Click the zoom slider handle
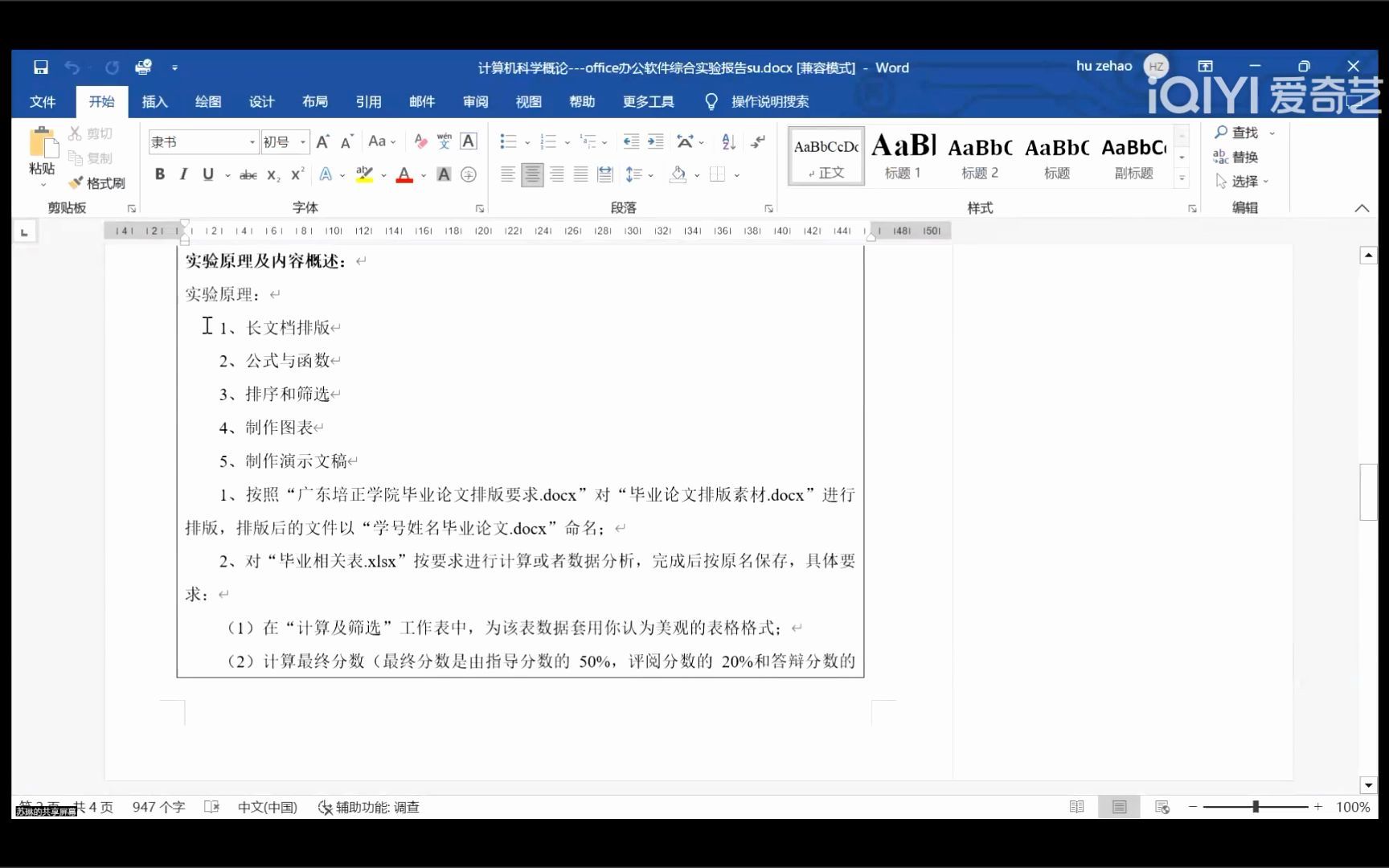The image size is (1389, 868). (x=1256, y=806)
